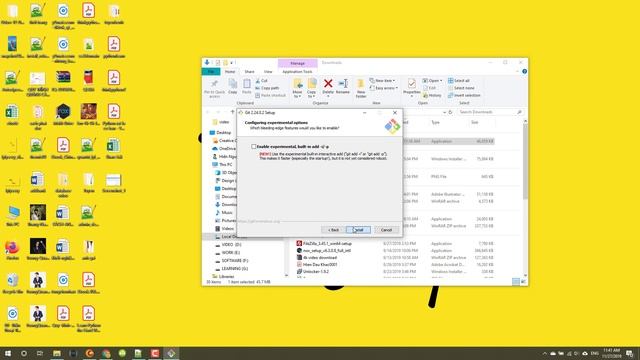Select OneDrive in navigation pane
This screenshot has width=640, height=360.
click(x=224, y=148)
